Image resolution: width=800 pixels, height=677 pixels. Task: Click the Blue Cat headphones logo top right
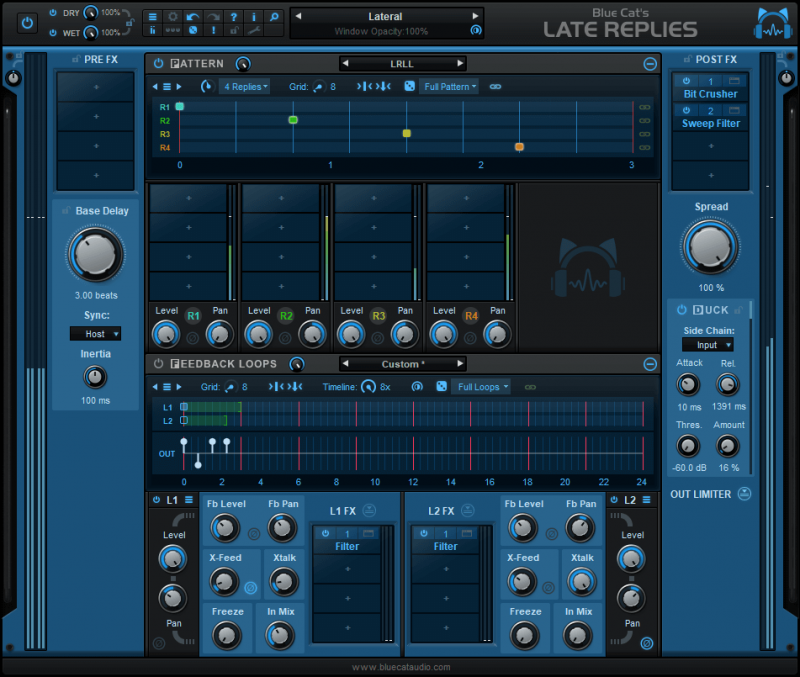(768, 24)
